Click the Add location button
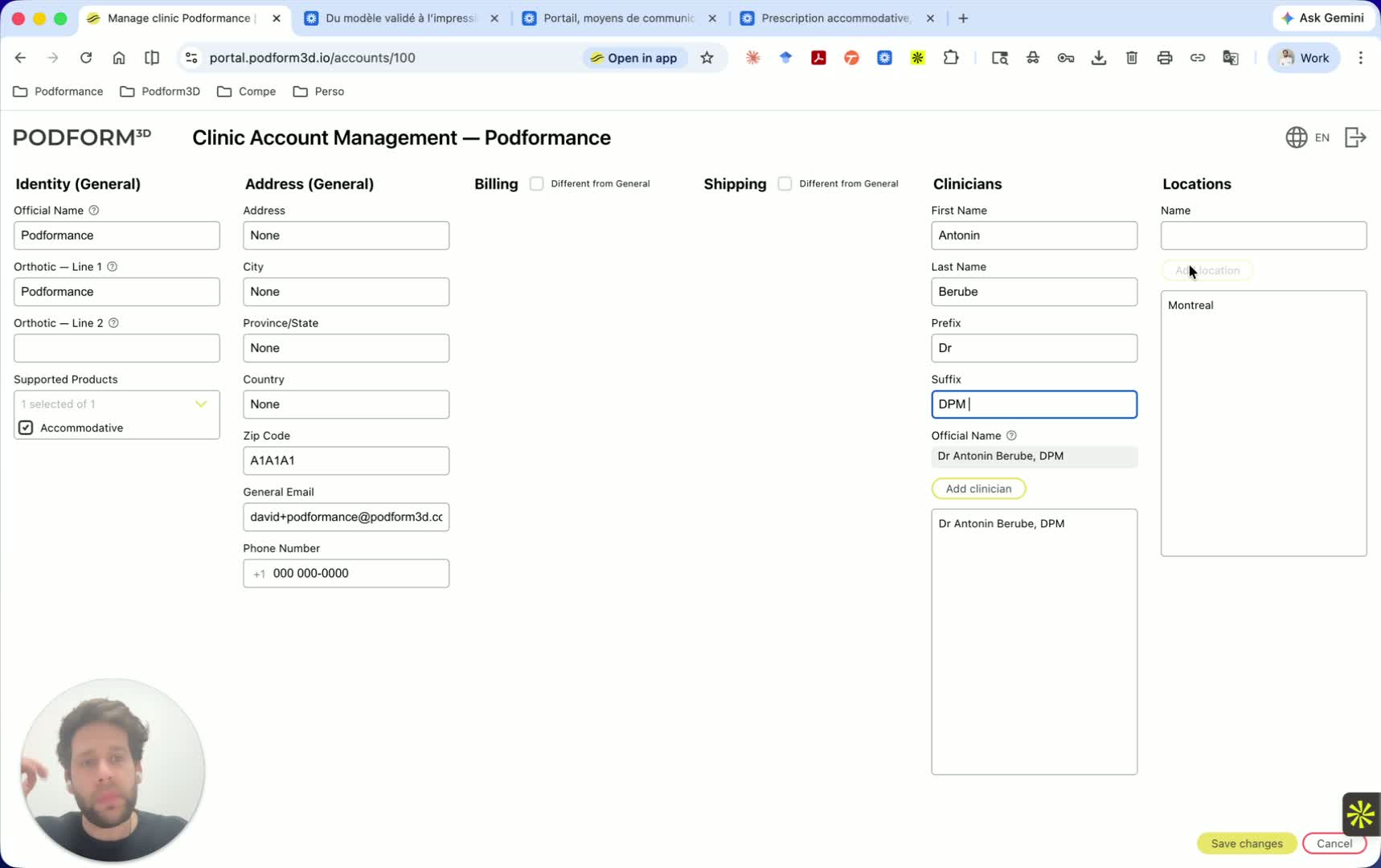1381x868 pixels. coord(1207,271)
